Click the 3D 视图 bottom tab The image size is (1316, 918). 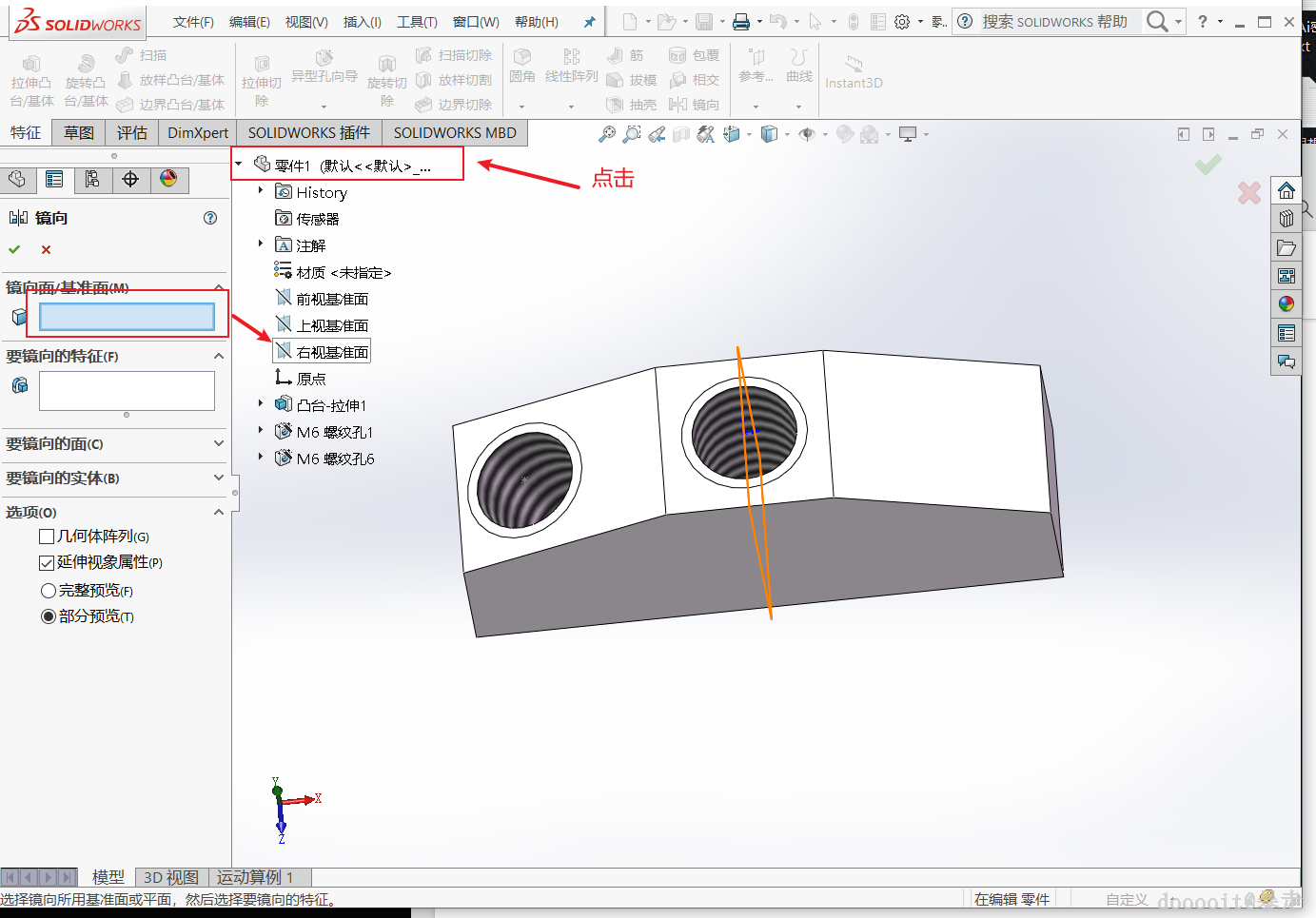coord(171,877)
